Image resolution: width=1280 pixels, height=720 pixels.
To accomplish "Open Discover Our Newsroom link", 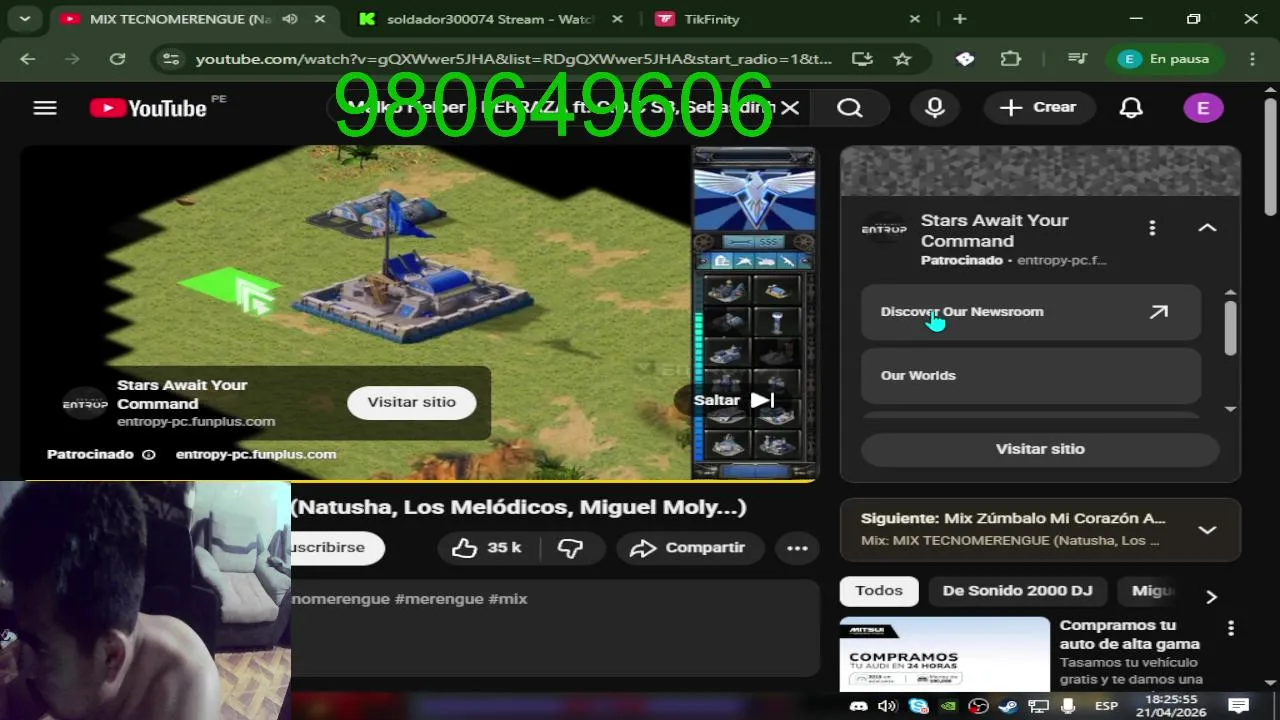I will pyautogui.click(x=1030, y=312).
